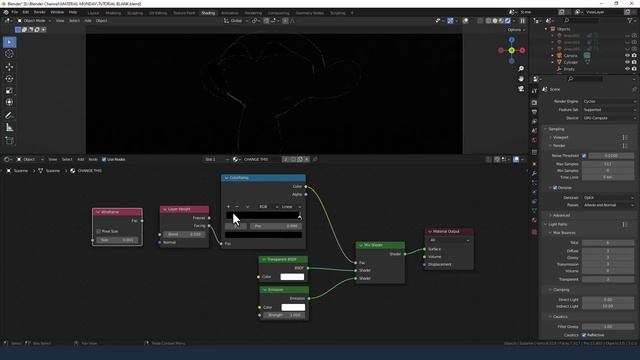The image size is (640, 360).
Task: Switch to solid viewport shading mode
Action: tap(495, 20)
